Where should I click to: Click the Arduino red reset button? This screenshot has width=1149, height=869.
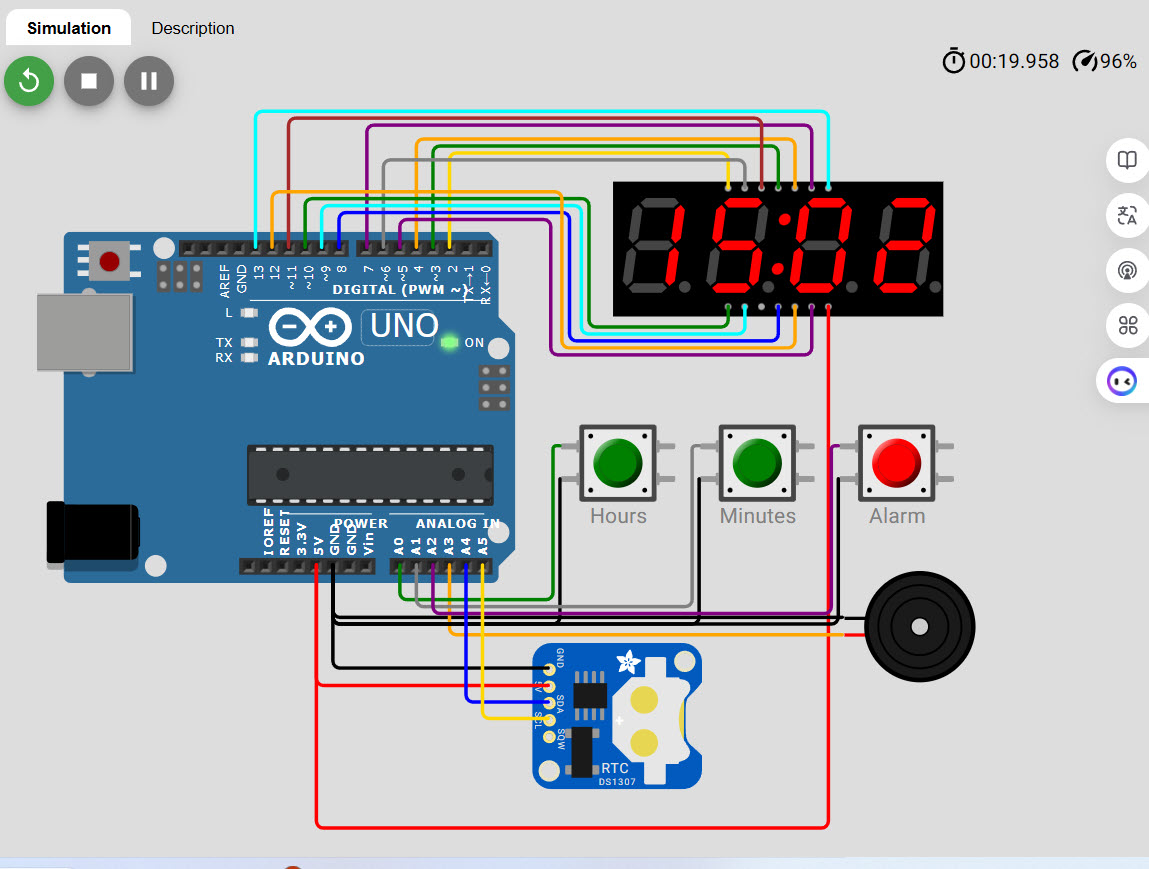tap(109, 262)
